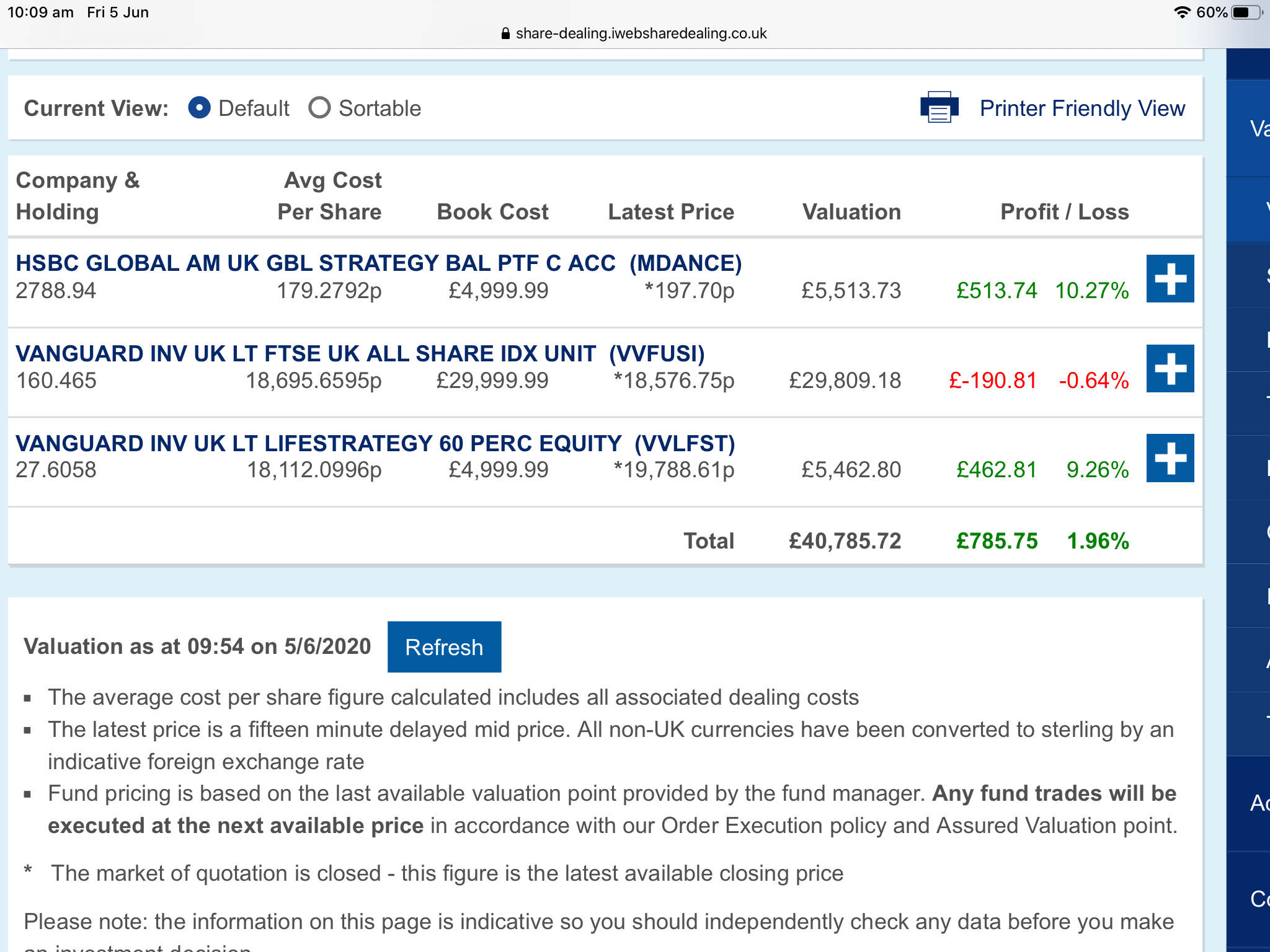Select the Default view radio button

click(199, 108)
